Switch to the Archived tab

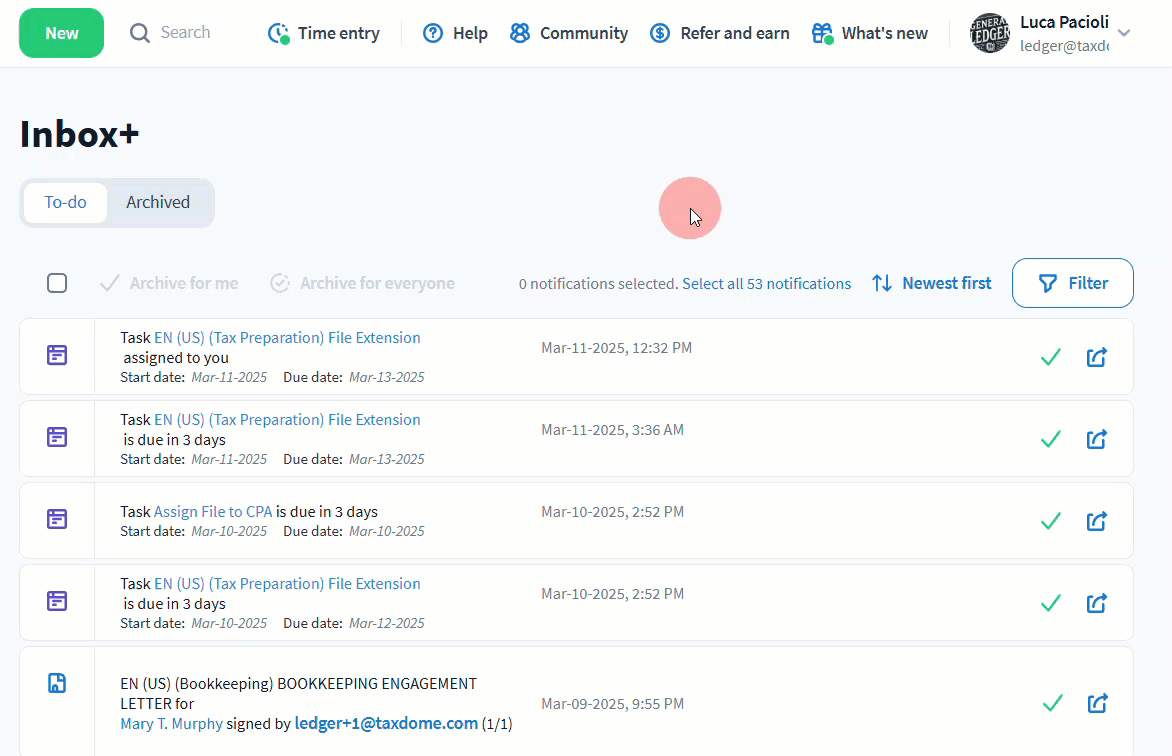tap(158, 202)
